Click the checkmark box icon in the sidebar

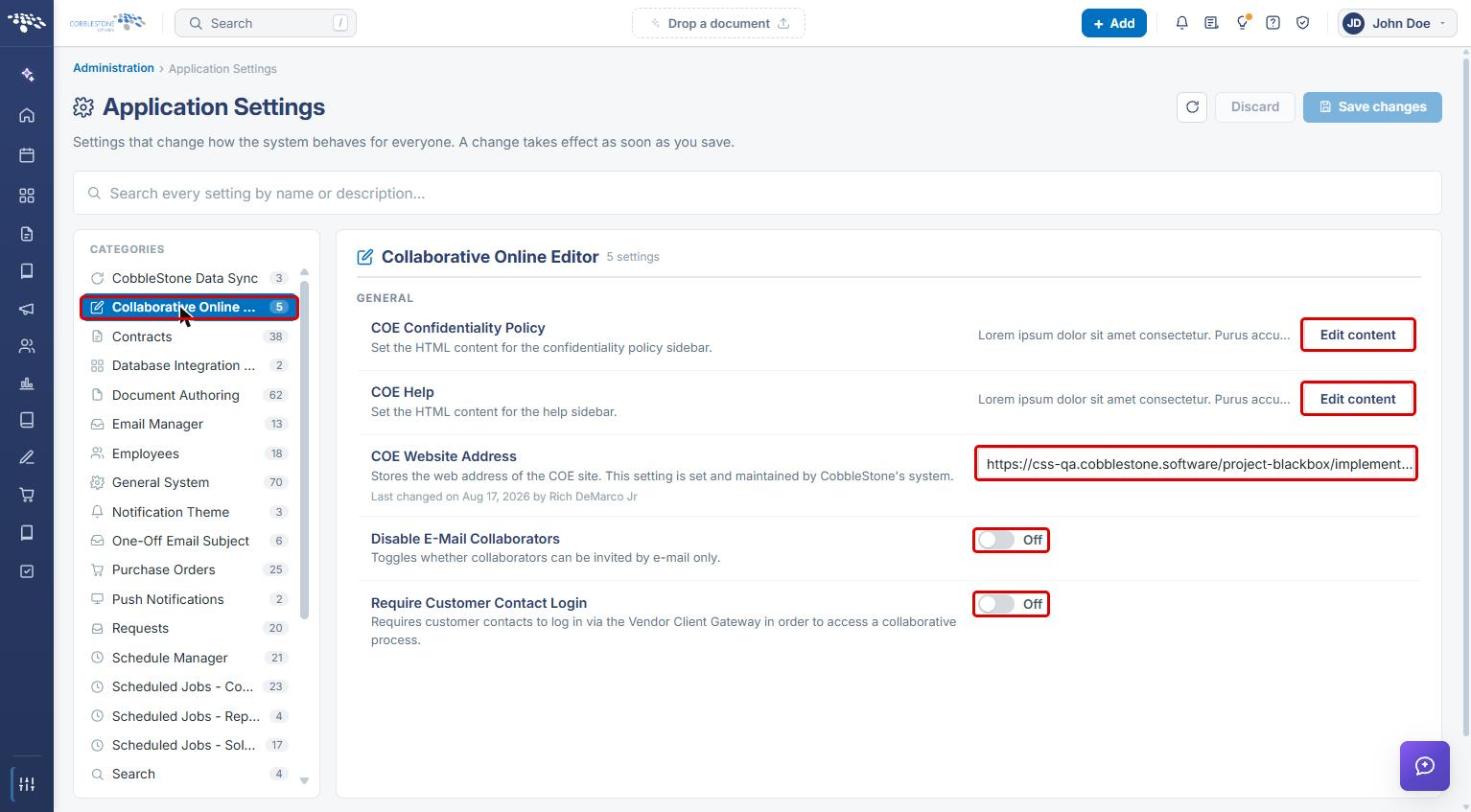(27, 571)
